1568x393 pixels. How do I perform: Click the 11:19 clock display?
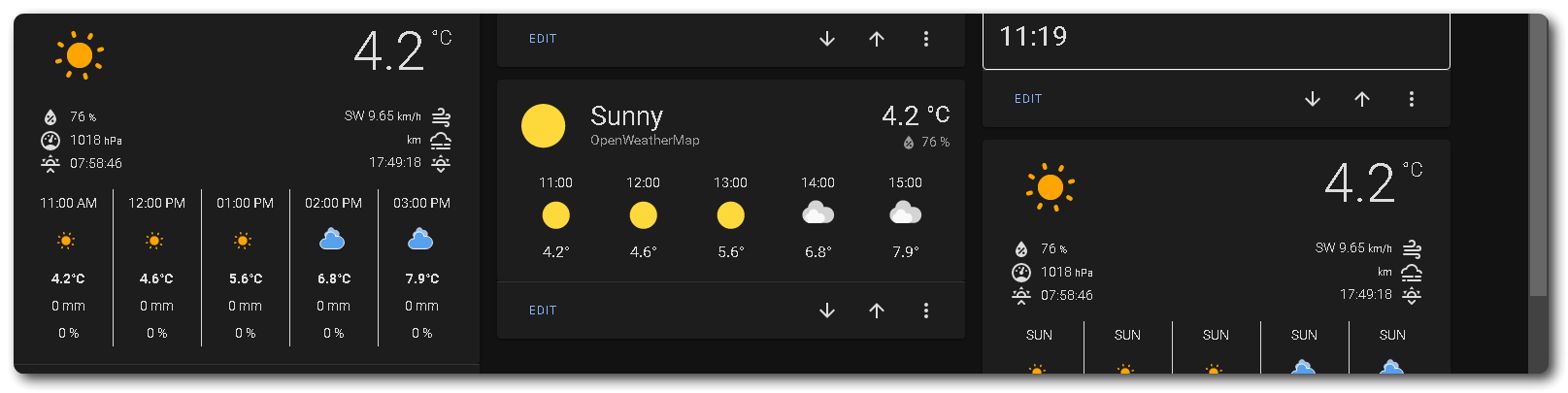pyautogui.click(x=1033, y=37)
